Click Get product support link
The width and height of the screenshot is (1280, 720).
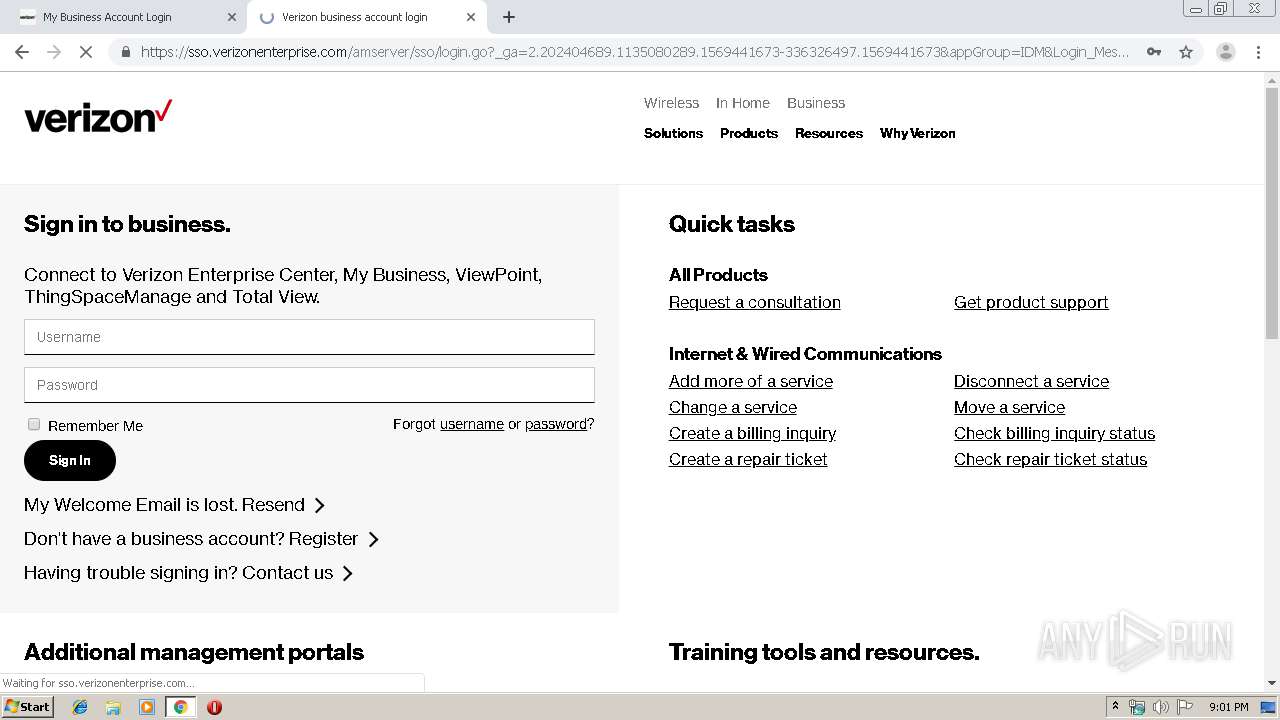point(1031,302)
